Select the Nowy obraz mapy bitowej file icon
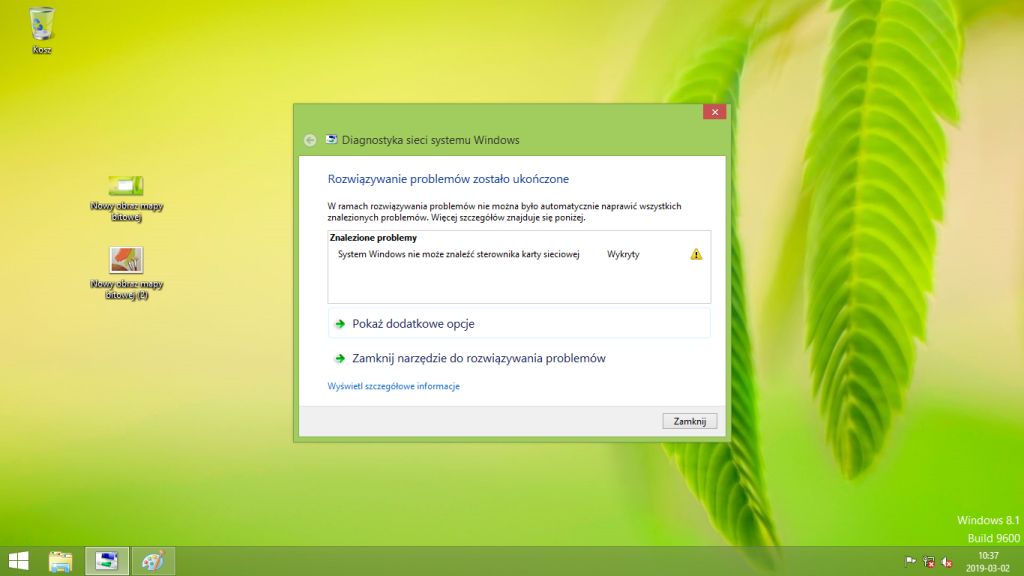Screen dimensions: 1024x576 tap(126, 198)
